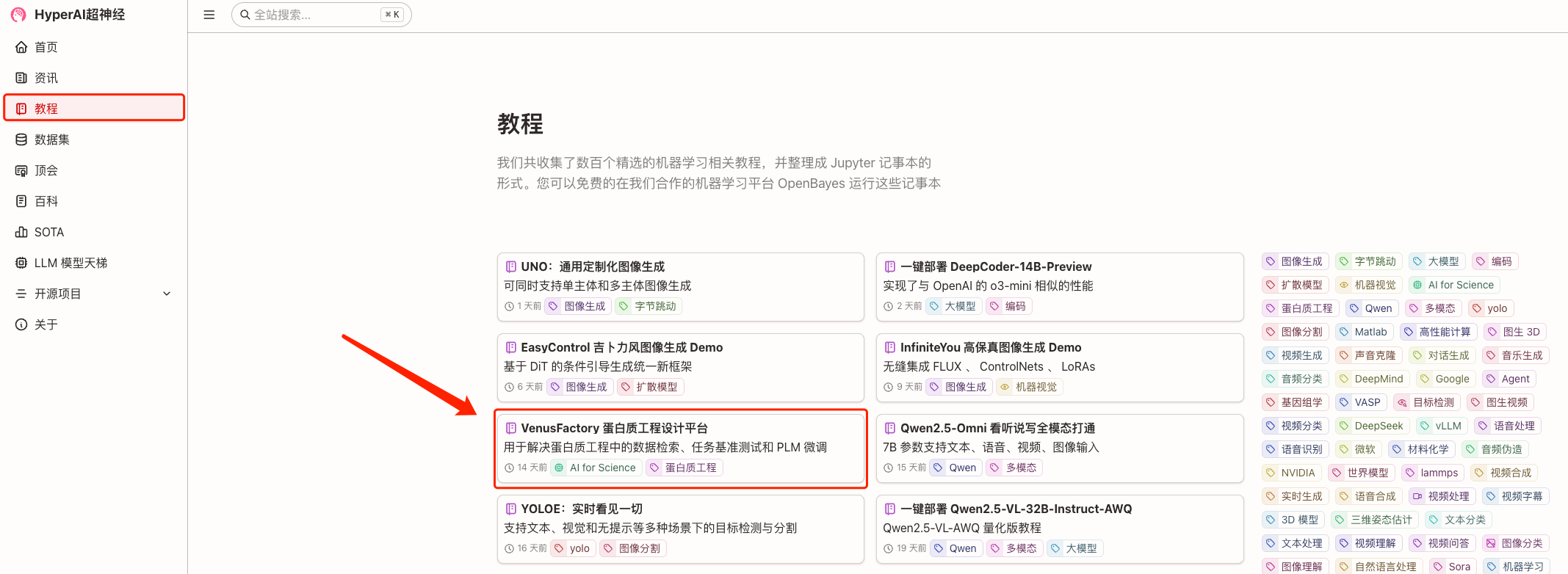
Task: Filter by 视频问答 tag
Action: [1442, 543]
